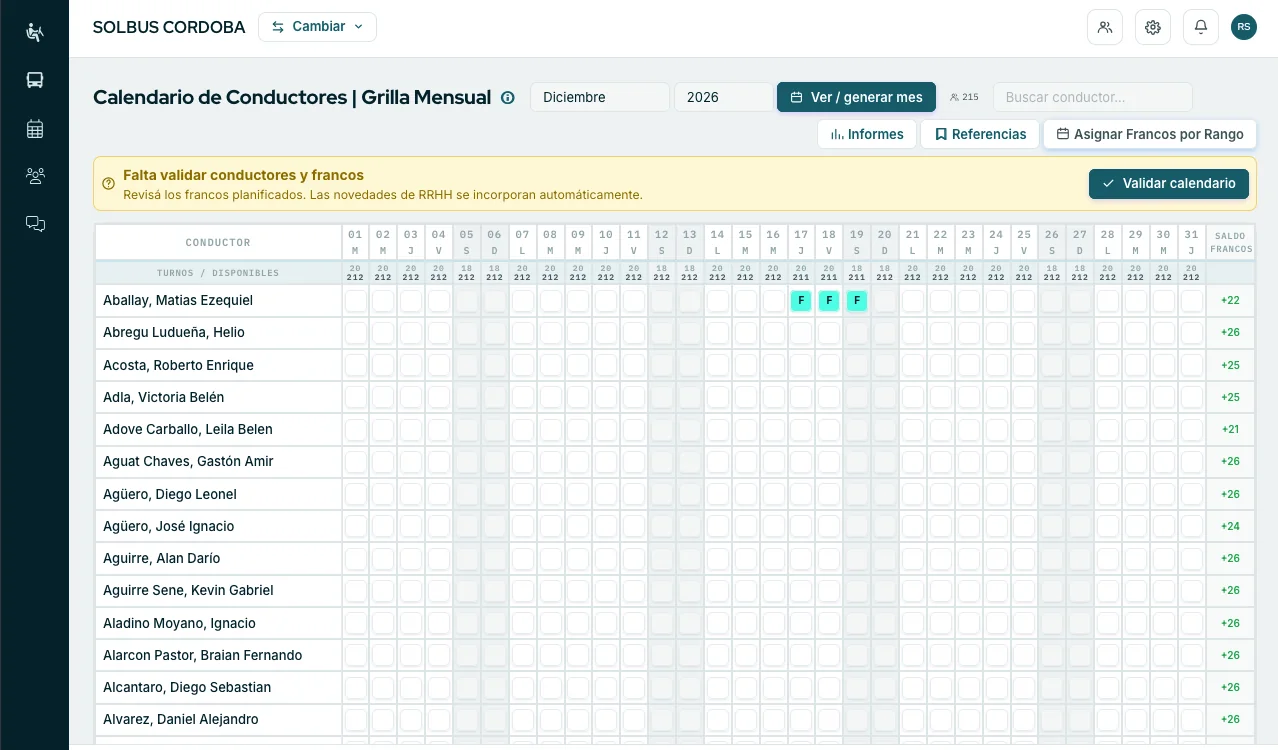The width and height of the screenshot is (1278, 750).
Task: Click the SALDO FRANCOS column header
Action: tap(1230, 243)
